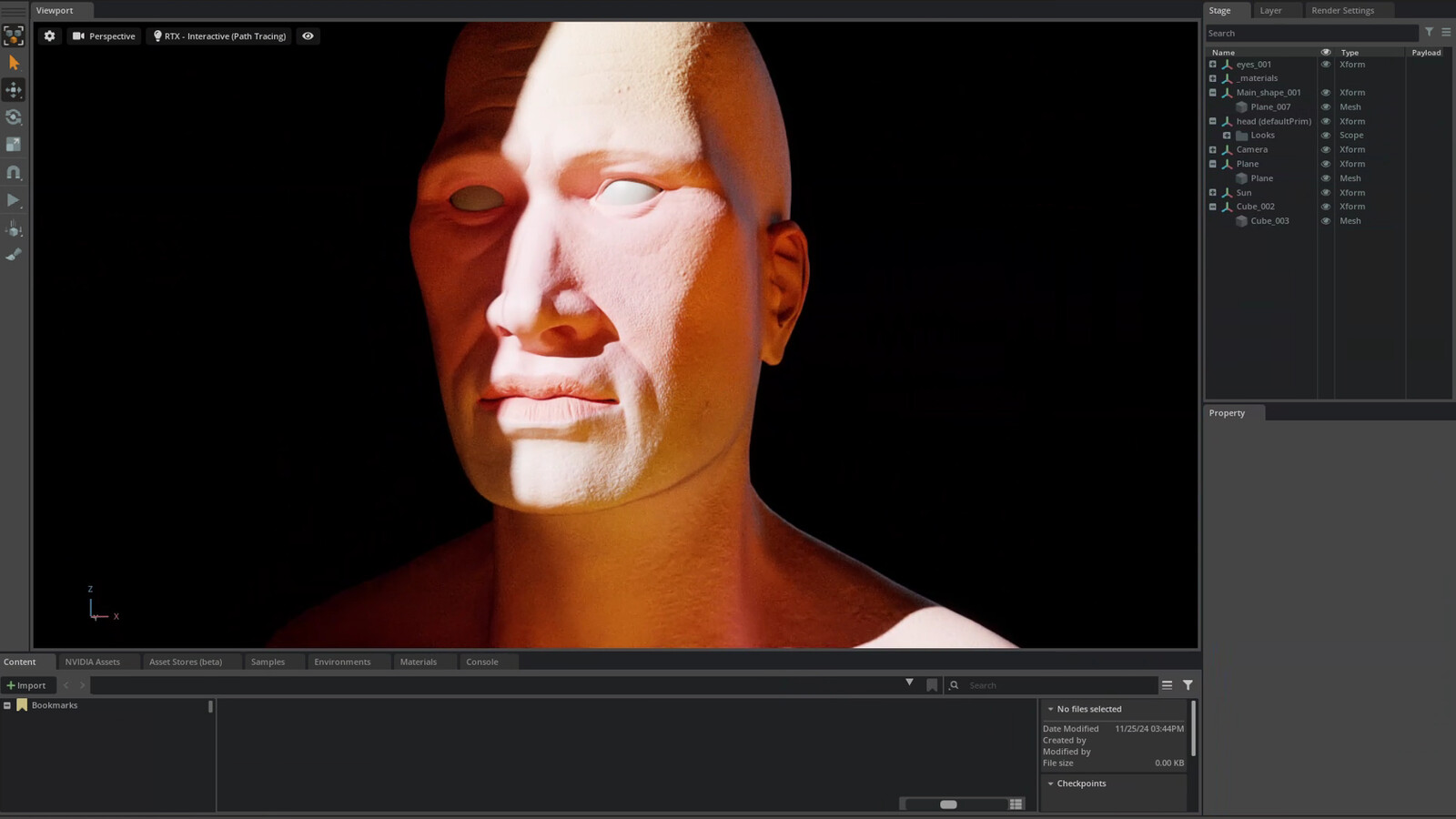Click the Content search magnifier icon
The height and width of the screenshot is (819, 1456).
coord(954,685)
